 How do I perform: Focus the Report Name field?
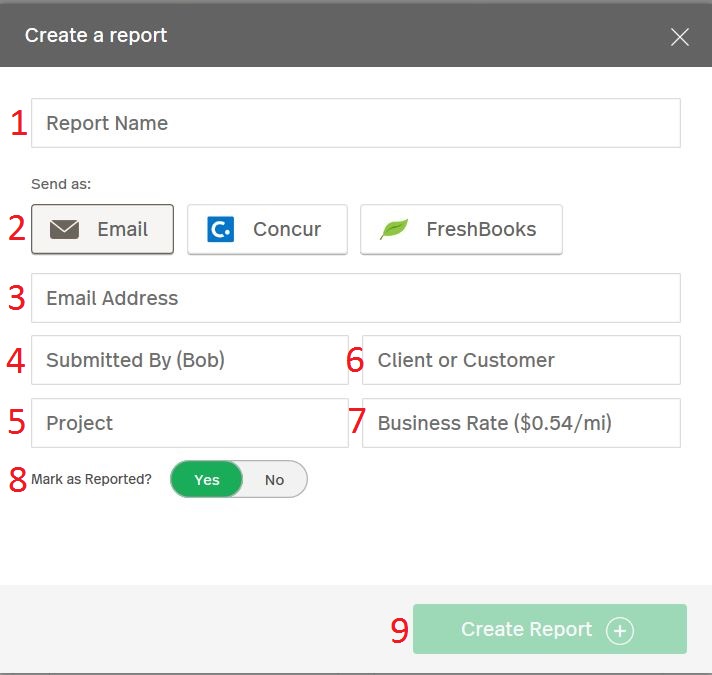click(356, 123)
